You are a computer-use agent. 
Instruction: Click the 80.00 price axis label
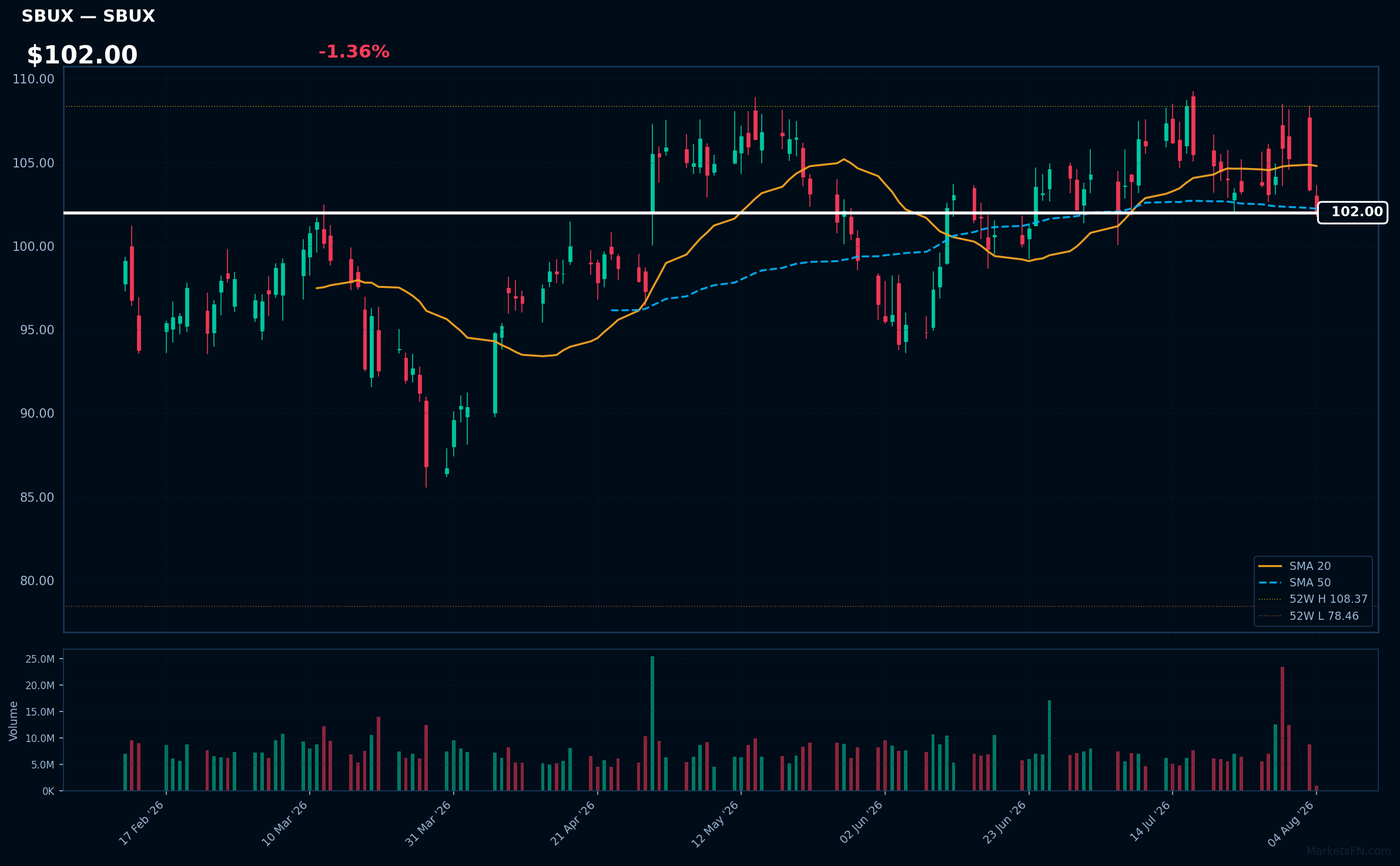pyautogui.click(x=37, y=580)
